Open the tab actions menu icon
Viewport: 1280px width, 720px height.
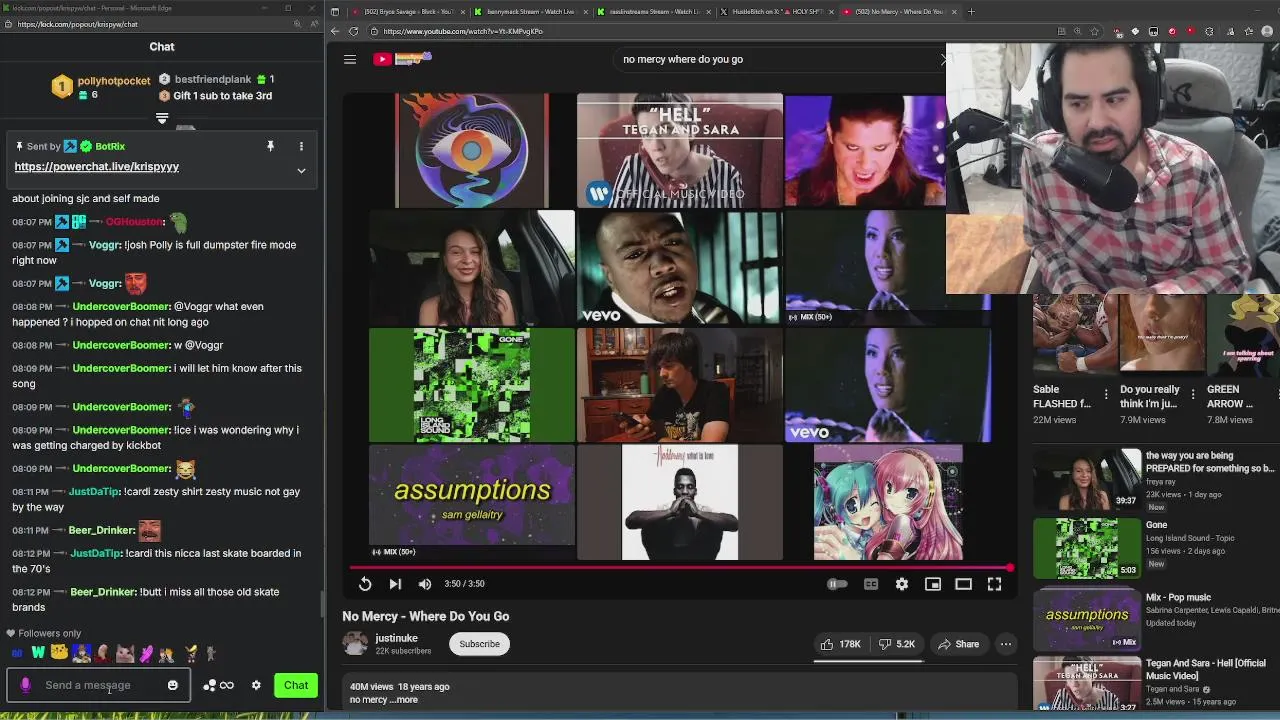335,12
